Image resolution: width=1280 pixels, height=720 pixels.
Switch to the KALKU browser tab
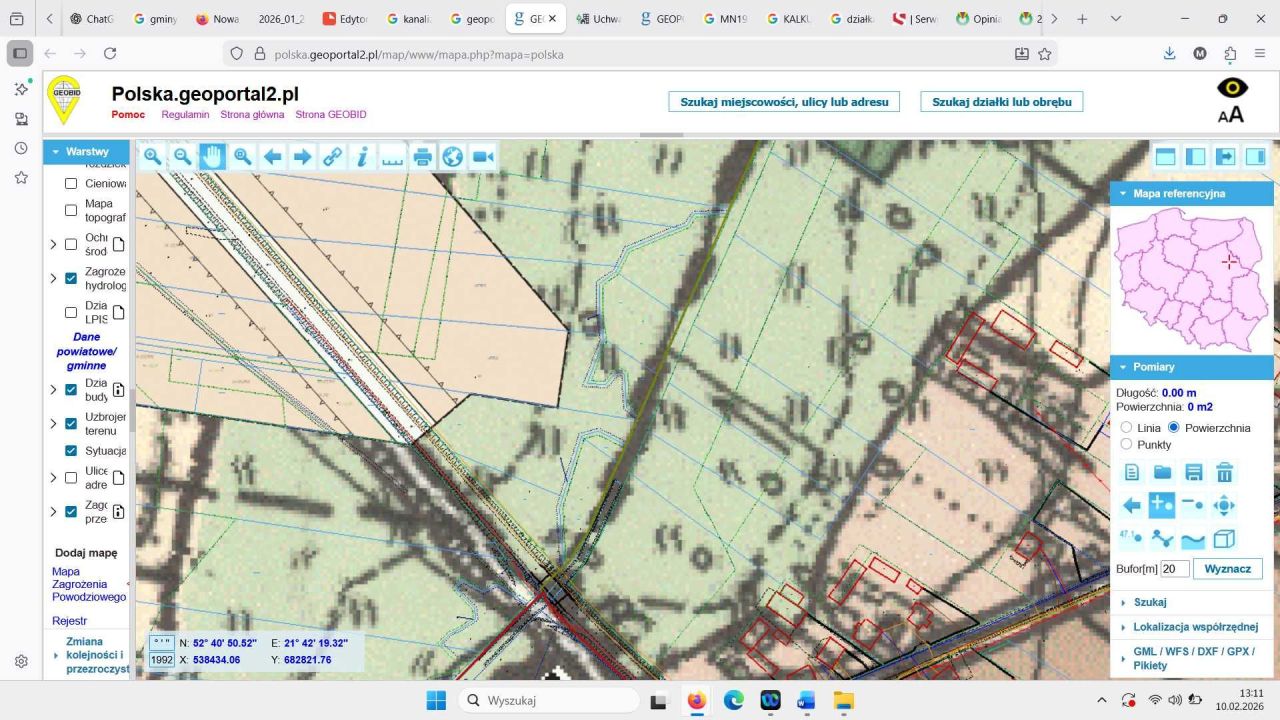tap(792, 19)
